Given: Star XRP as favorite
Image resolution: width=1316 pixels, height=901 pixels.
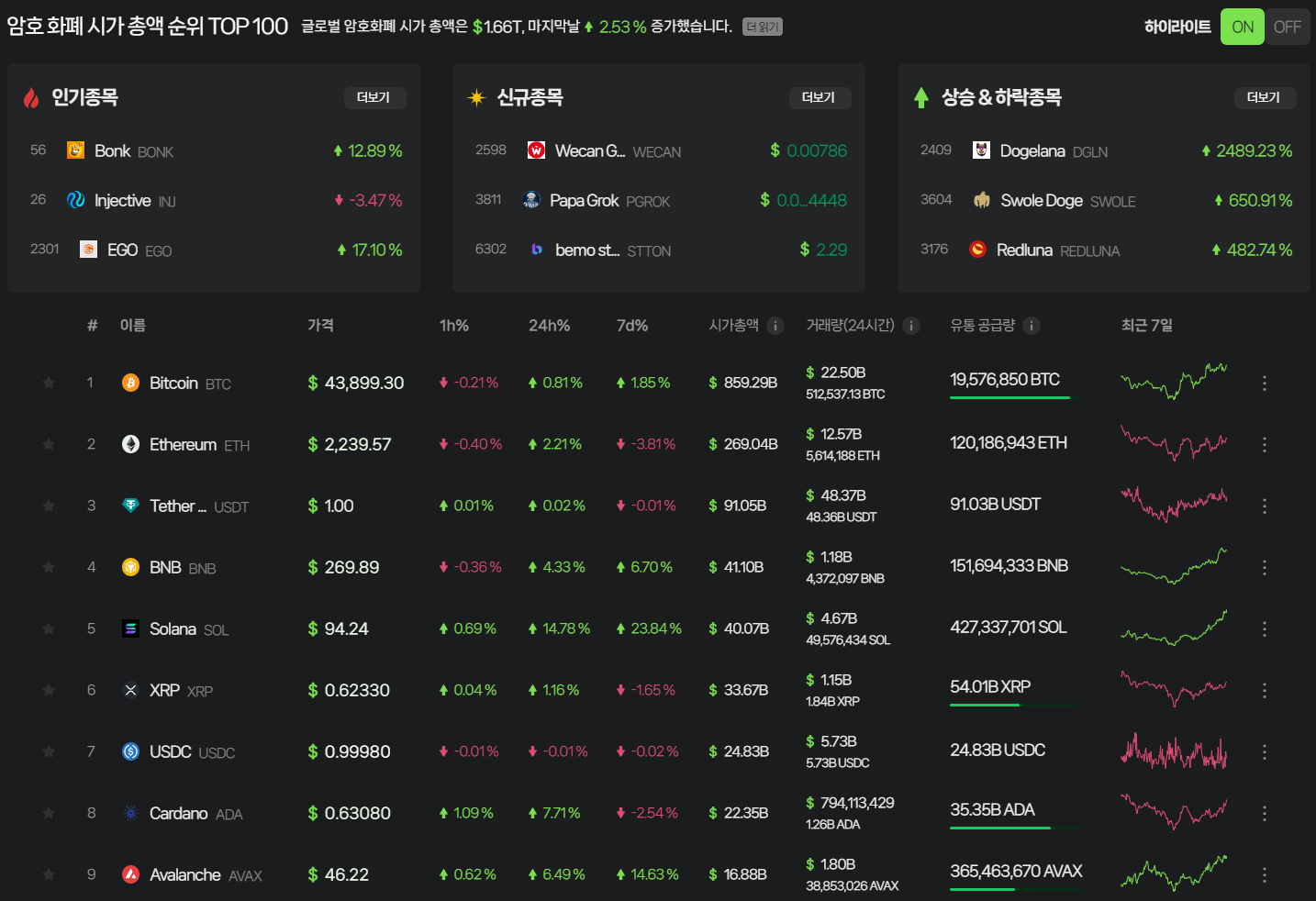Looking at the screenshot, I should click(x=49, y=690).
